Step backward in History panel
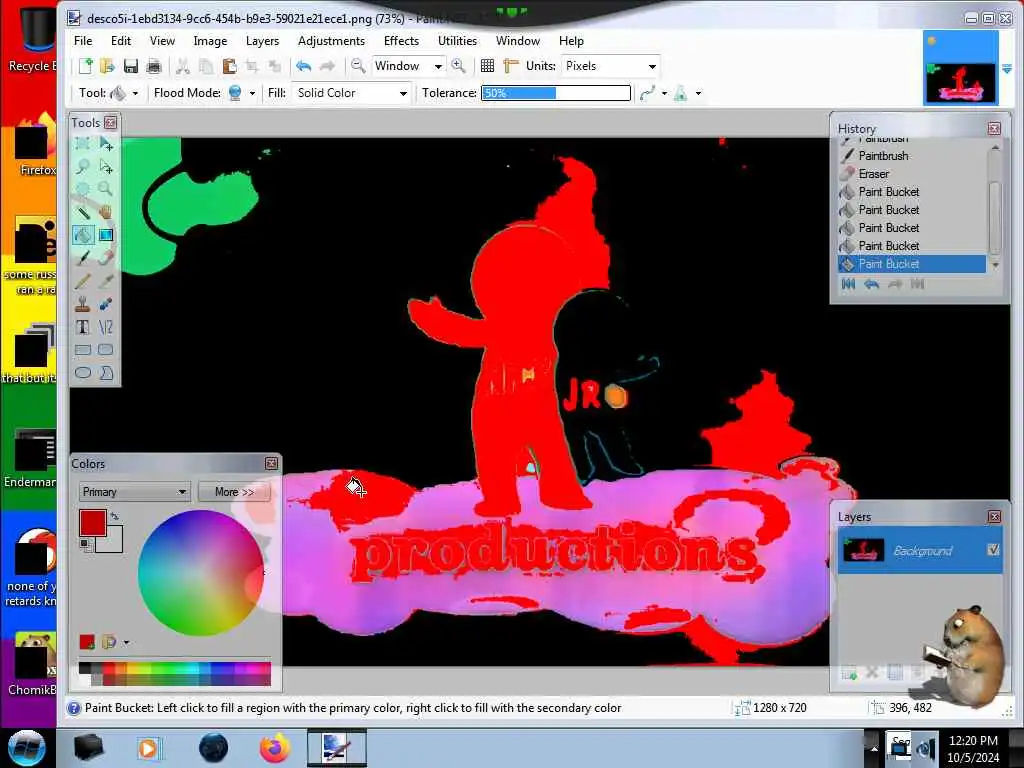Screen dimensions: 1024x768 click(871, 284)
